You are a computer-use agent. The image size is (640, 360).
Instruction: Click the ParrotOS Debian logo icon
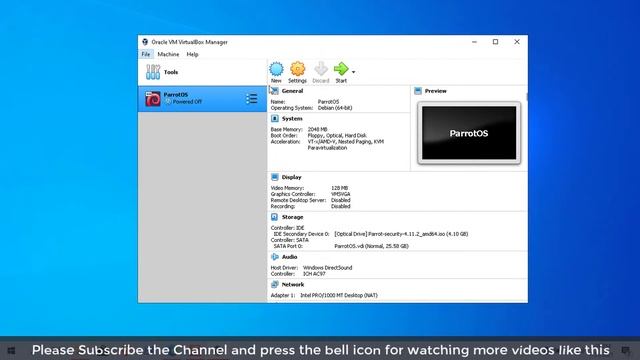click(153, 99)
